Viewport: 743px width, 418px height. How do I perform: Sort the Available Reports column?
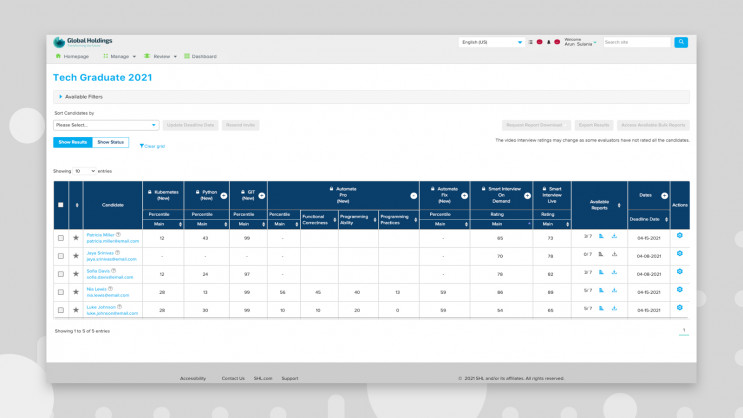point(619,205)
